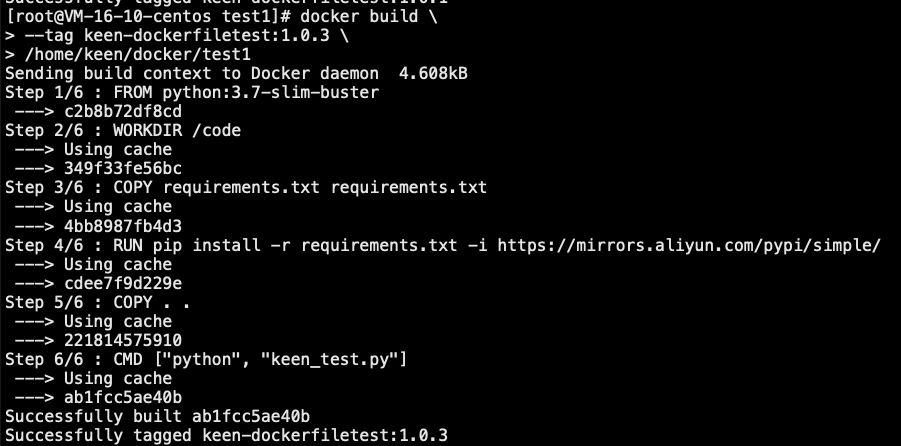This screenshot has width=901, height=446.
Task: Click Step 5/6 COPY . . line
Action: point(97,302)
